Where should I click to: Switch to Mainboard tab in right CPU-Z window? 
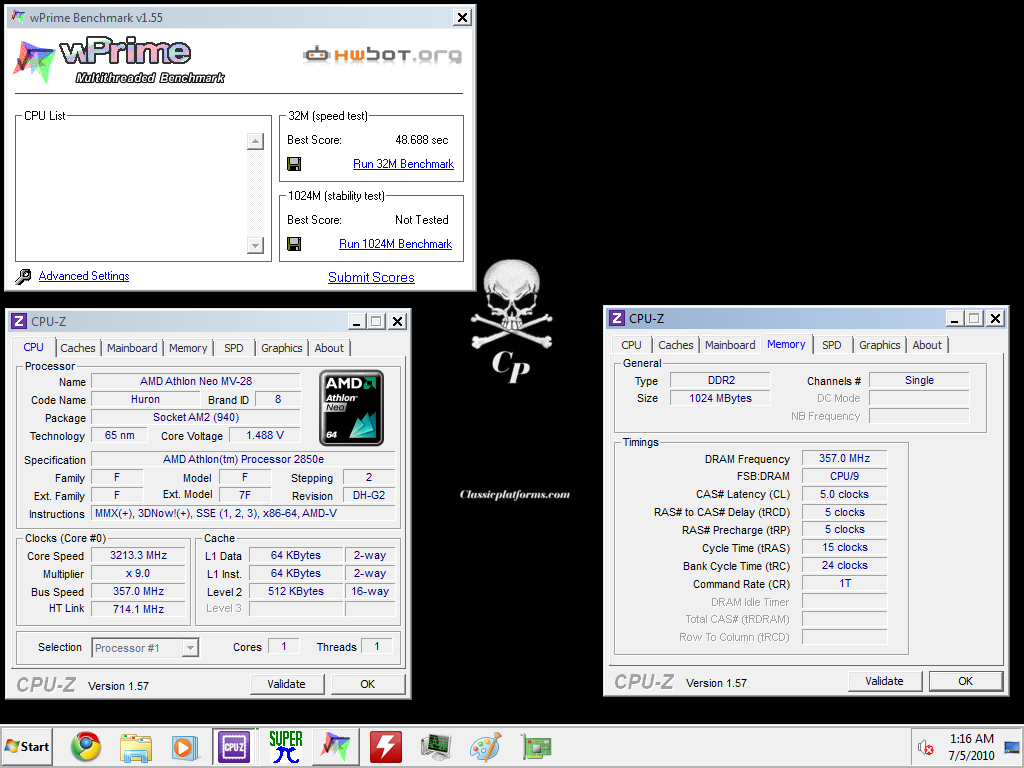point(730,345)
